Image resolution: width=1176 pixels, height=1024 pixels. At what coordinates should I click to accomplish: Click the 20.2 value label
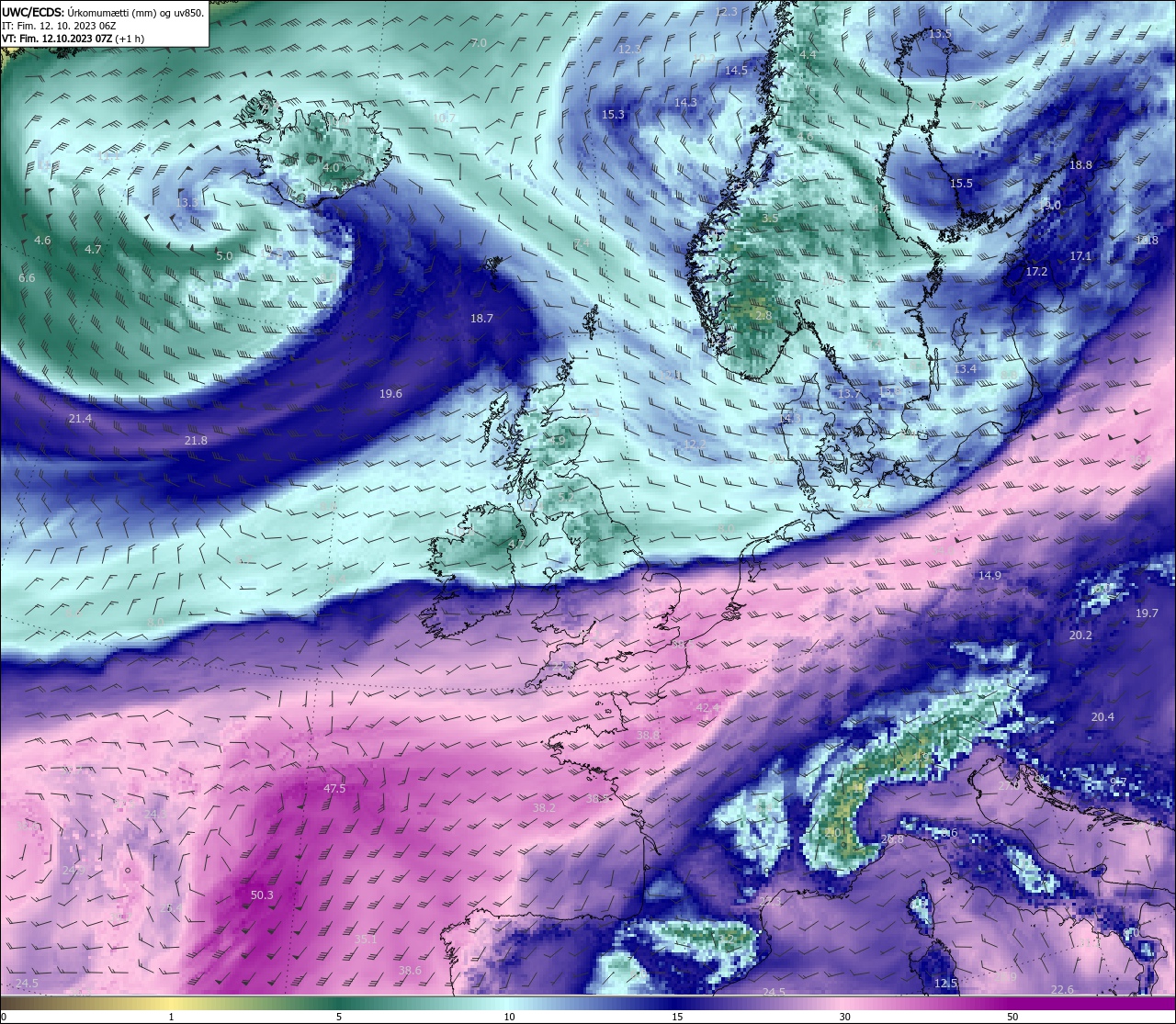(x=1080, y=636)
